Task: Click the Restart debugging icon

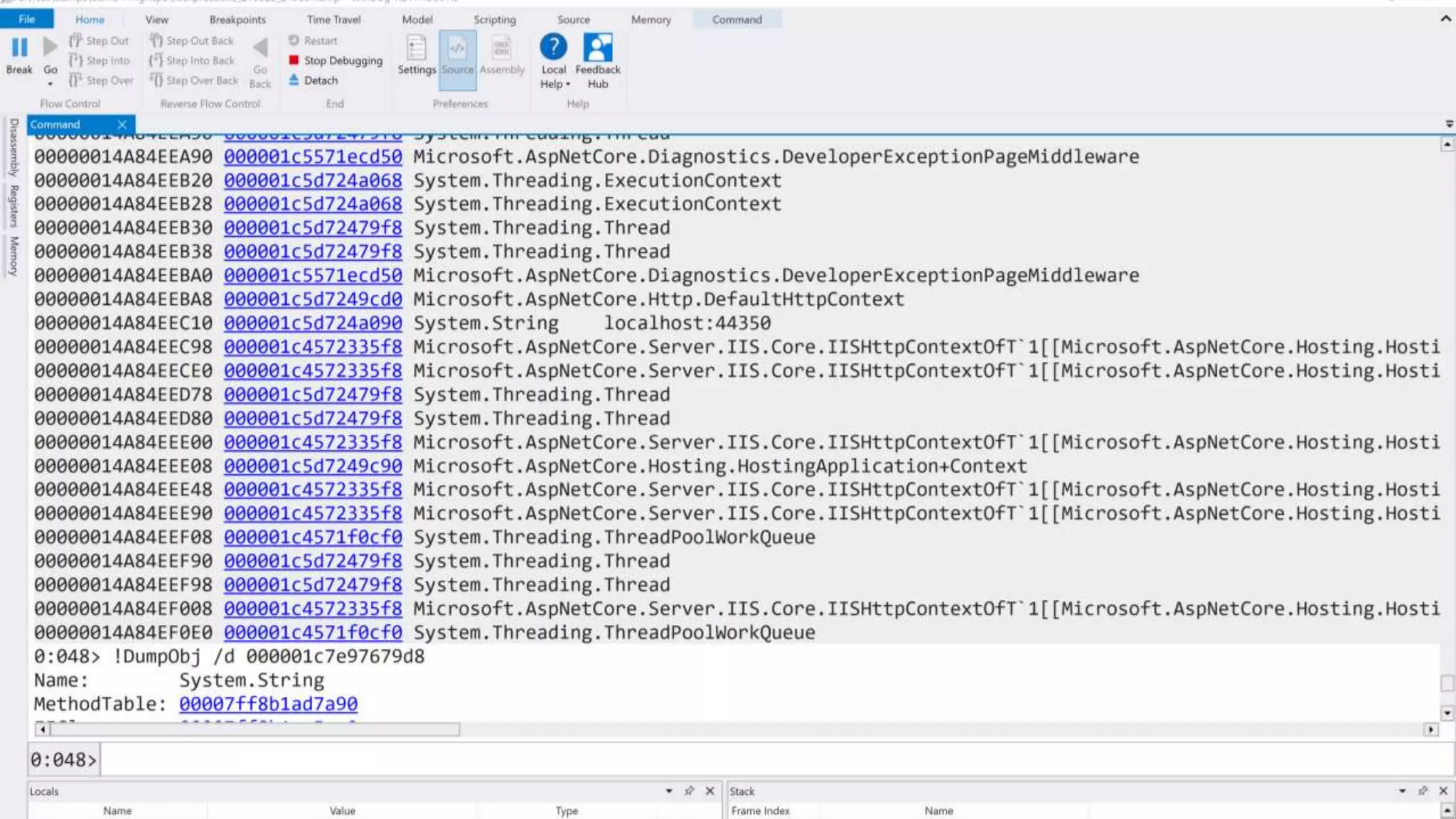Action: click(294, 41)
